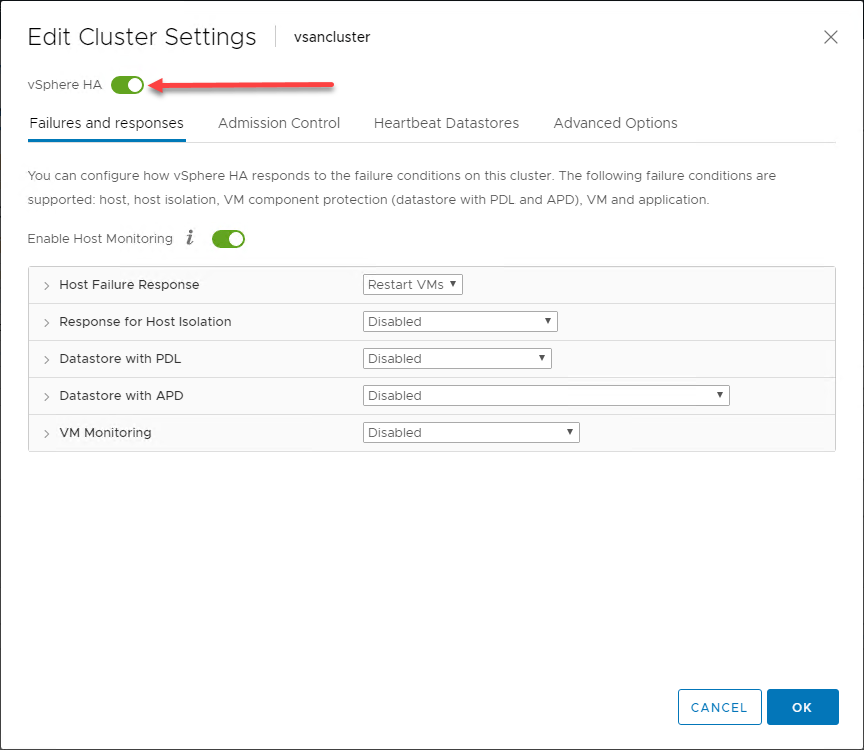Open Datastore with APD dropdown
Viewport: 864px width, 750px height.
coord(546,395)
